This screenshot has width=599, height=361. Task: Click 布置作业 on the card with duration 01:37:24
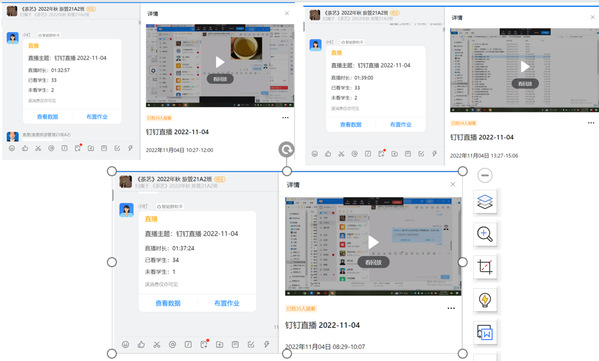click(227, 303)
